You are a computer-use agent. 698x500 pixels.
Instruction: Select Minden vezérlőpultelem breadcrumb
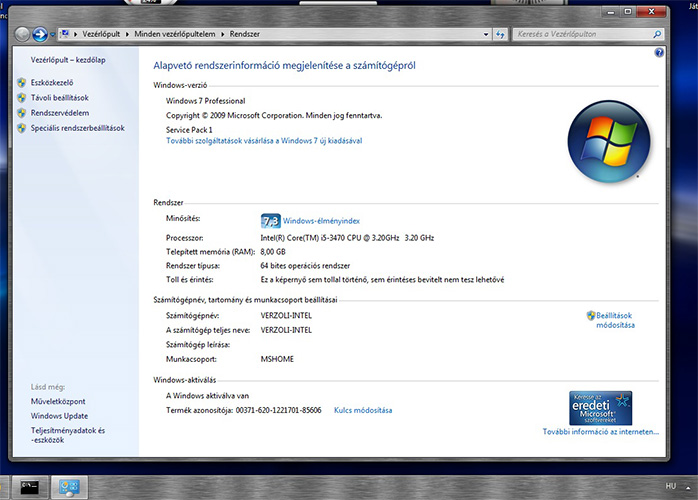[x=174, y=34]
